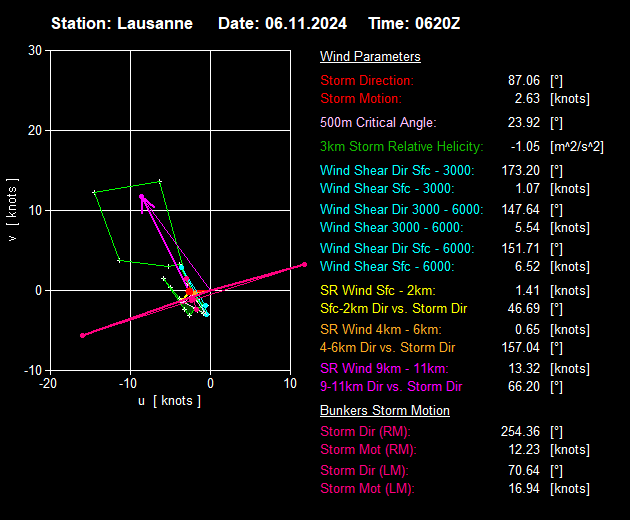Click 'SR Wind 4km - 6km:' label
630x520 pixels.
[x=380, y=330]
